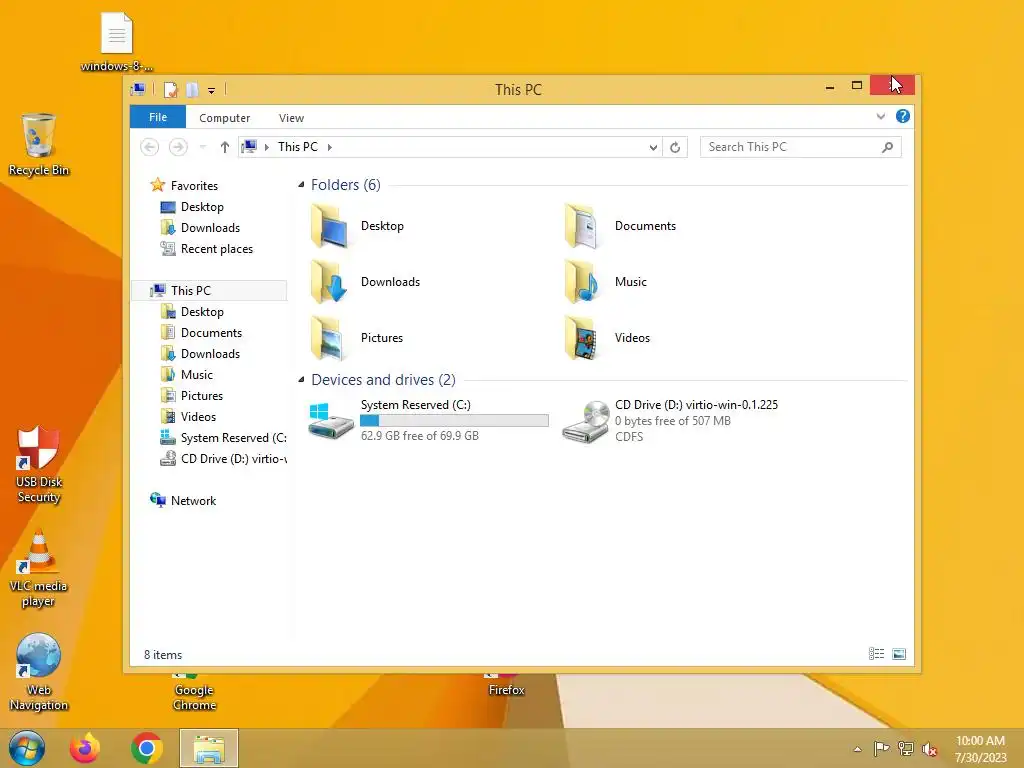Select Music under This PC tree
Screen dimensions: 1024x768
(197, 375)
